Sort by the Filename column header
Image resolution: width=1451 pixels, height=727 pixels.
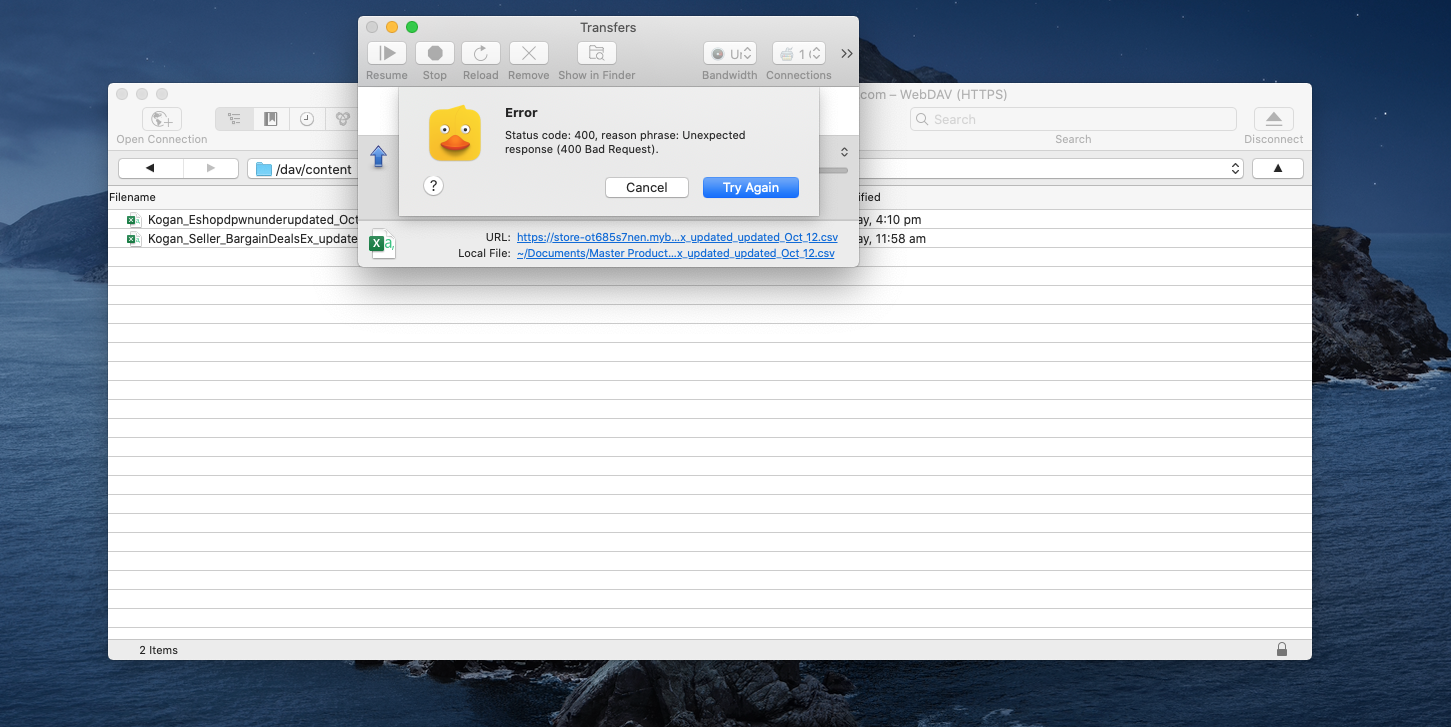(132, 197)
